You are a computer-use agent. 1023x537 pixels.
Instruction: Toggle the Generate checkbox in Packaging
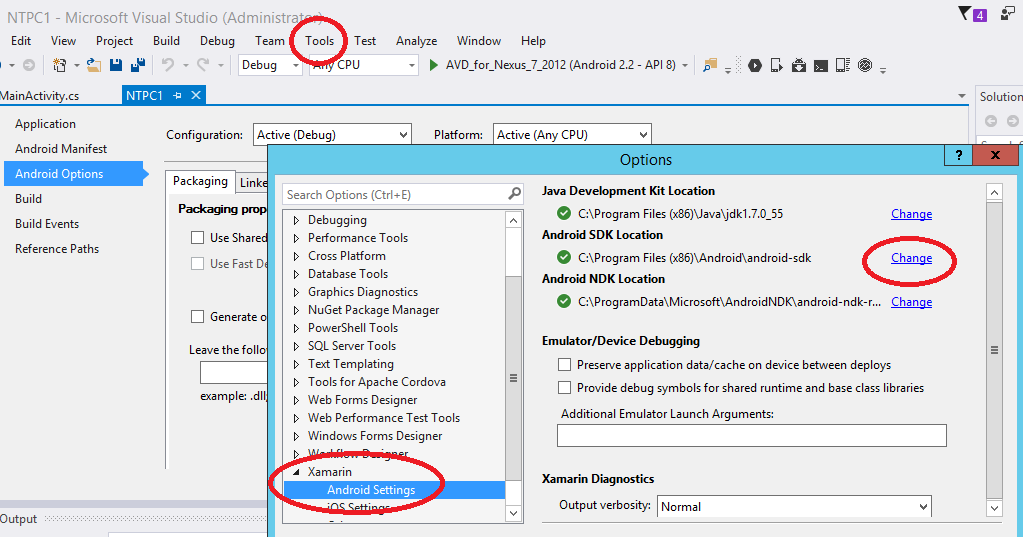click(x=197, y=316)
